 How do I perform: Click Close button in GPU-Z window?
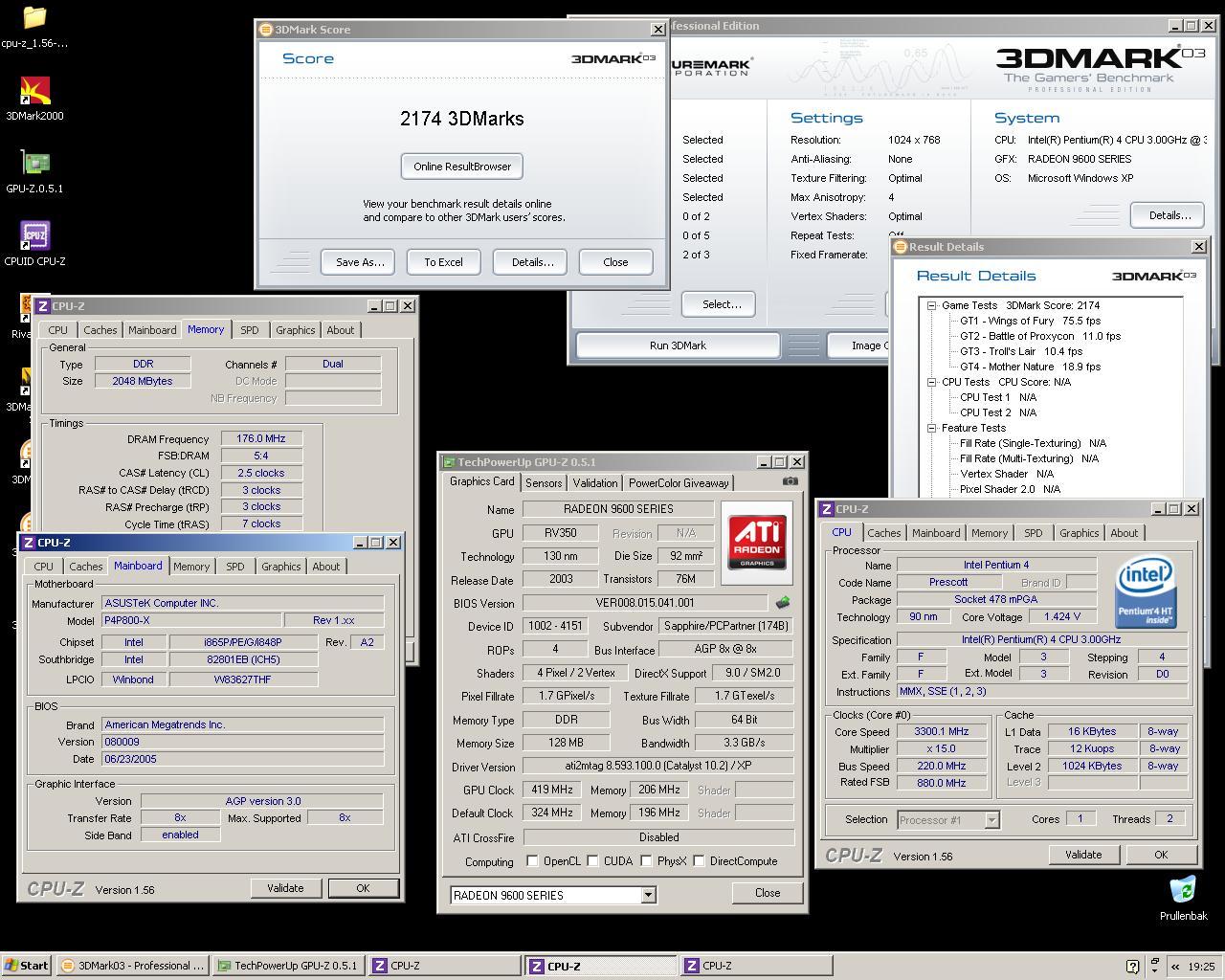click(x=768, y=893)
